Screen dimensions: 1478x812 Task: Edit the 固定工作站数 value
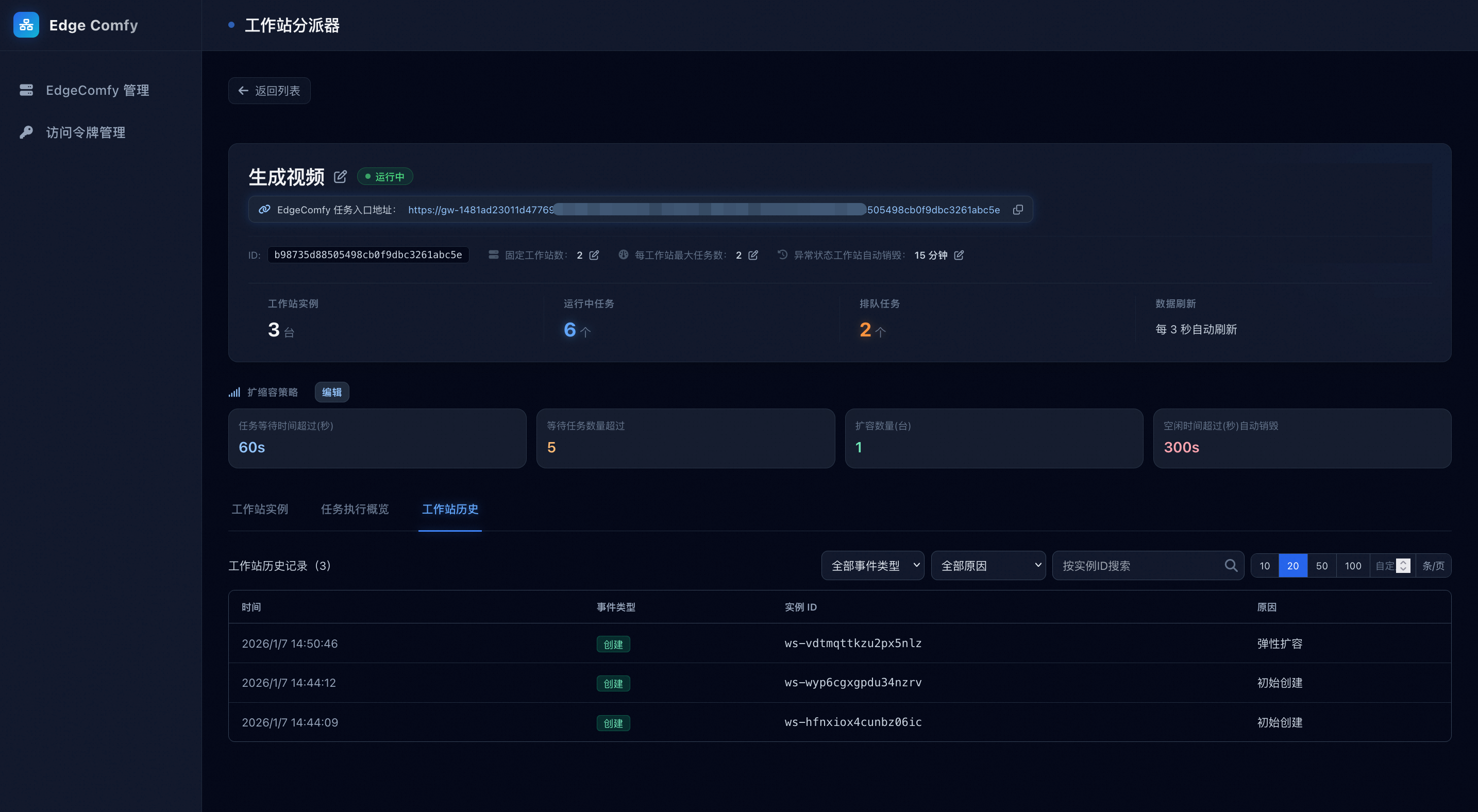pyautogui.click(x=594, y=255)
